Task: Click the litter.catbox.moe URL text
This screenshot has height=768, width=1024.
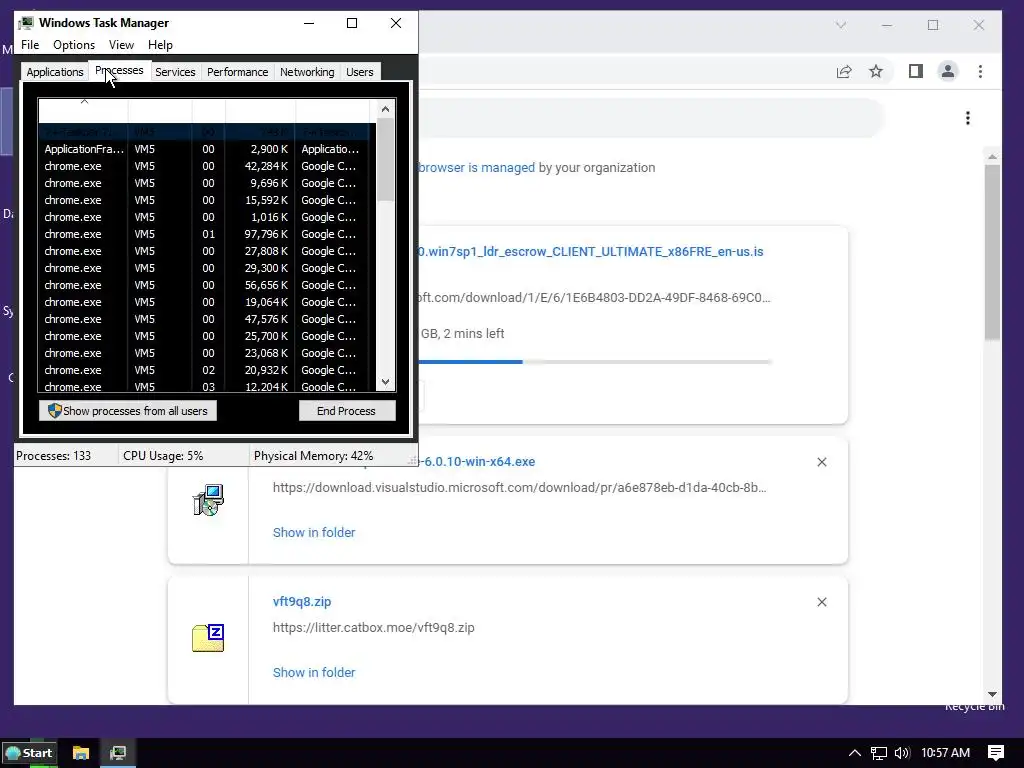Action: pos(374,628)
